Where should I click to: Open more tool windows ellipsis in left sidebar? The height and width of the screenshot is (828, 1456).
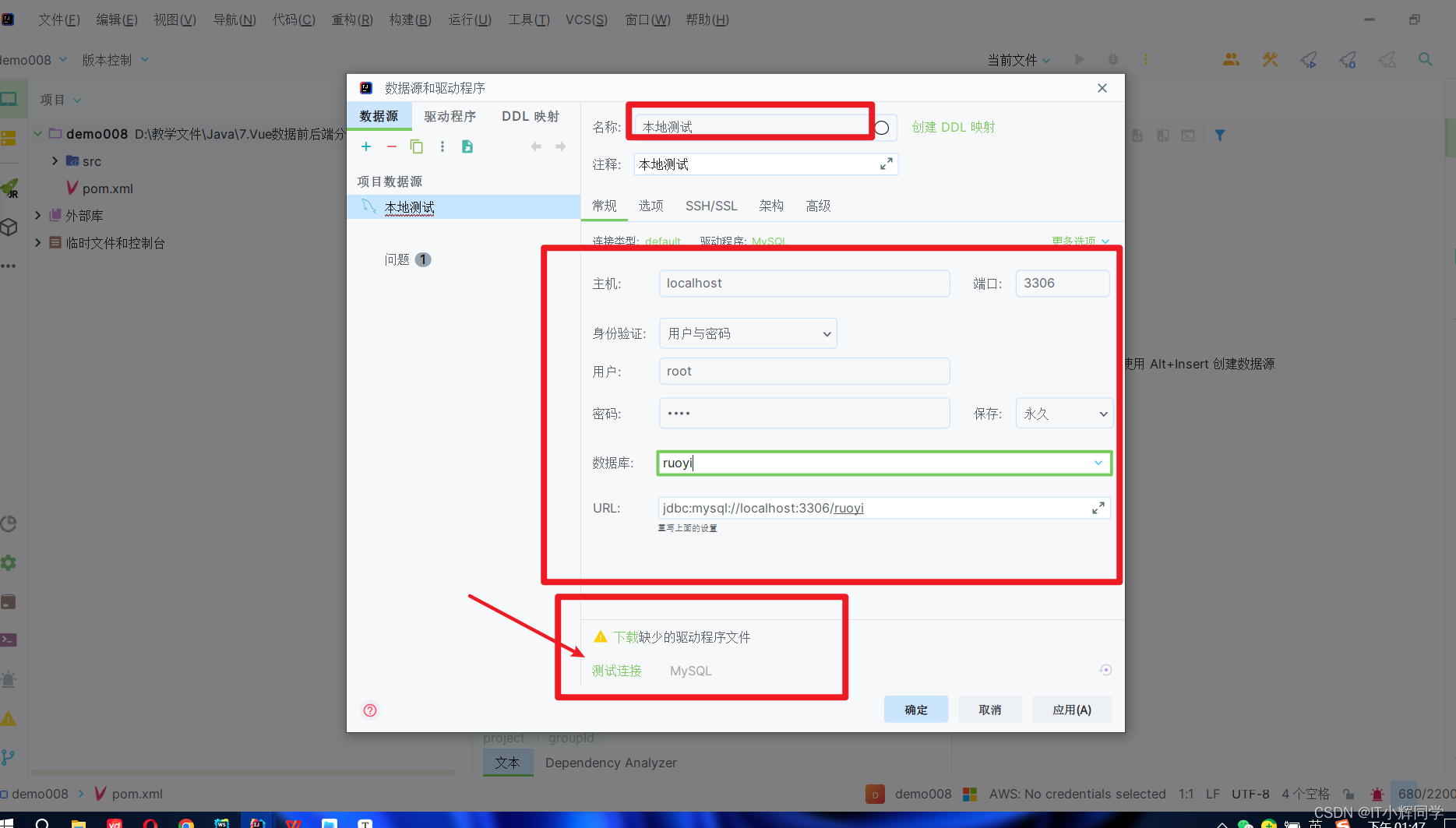coord(9,266)
